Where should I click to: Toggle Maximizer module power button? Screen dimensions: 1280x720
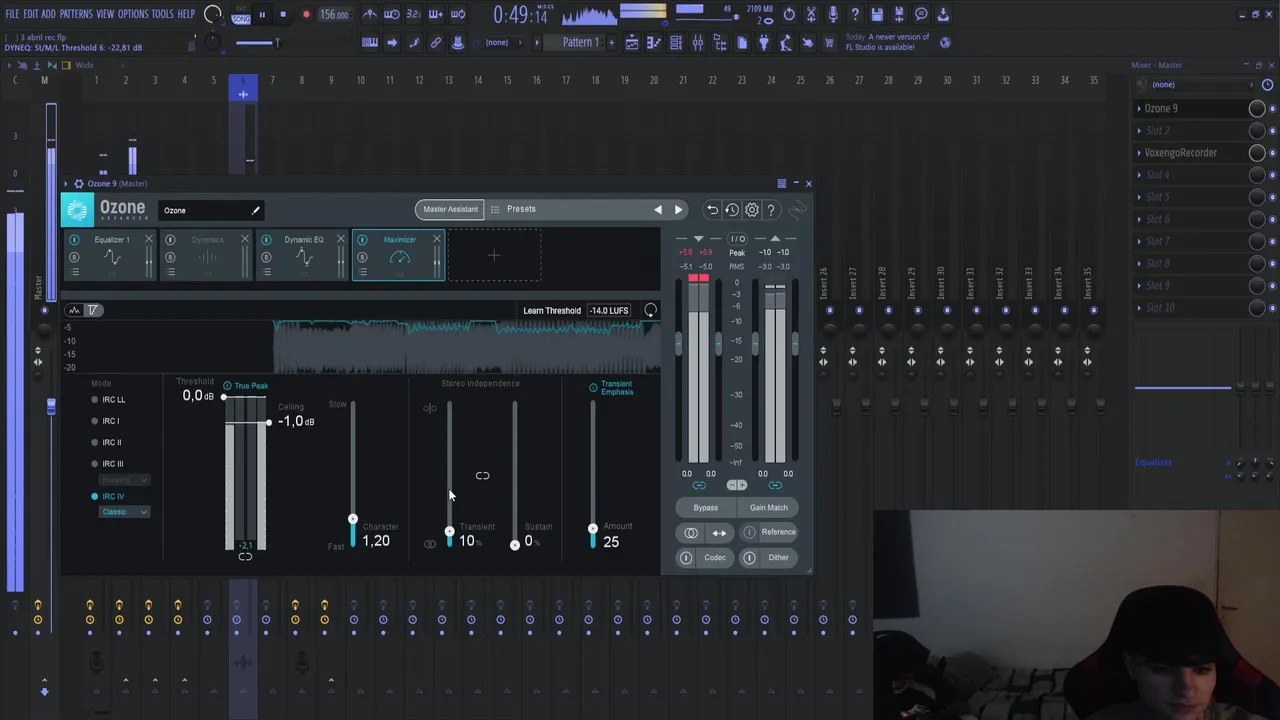pos(362,240)
